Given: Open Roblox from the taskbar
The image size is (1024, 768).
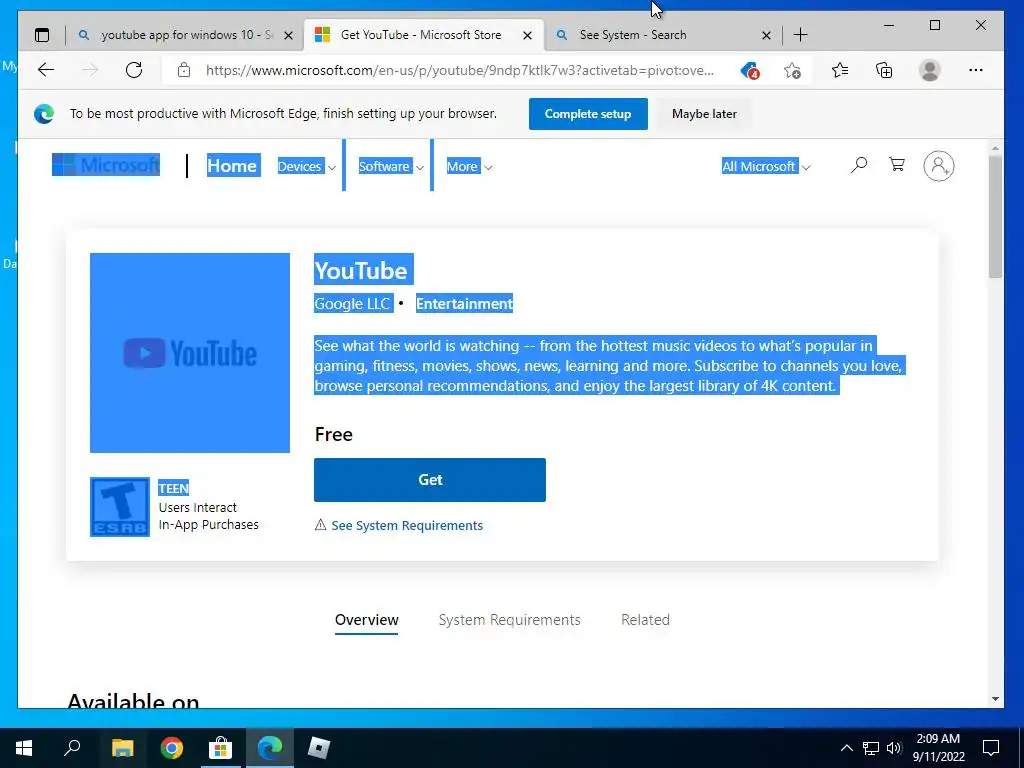Looking at the screenshot, I should pos(319,748).
